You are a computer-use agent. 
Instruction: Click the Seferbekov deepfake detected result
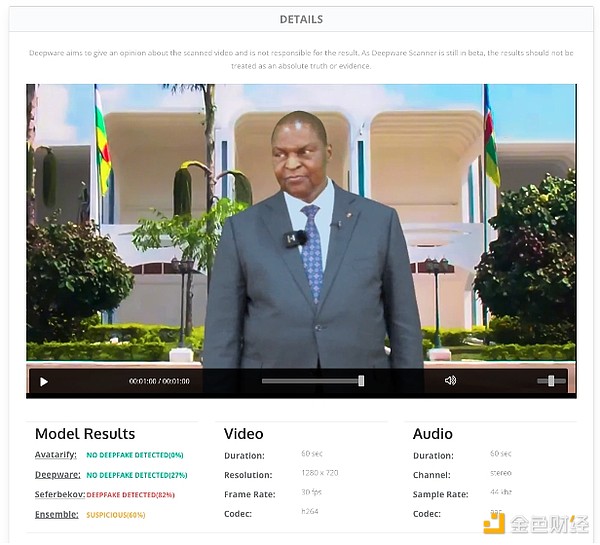pyautogui.click(x=130, y=495)
